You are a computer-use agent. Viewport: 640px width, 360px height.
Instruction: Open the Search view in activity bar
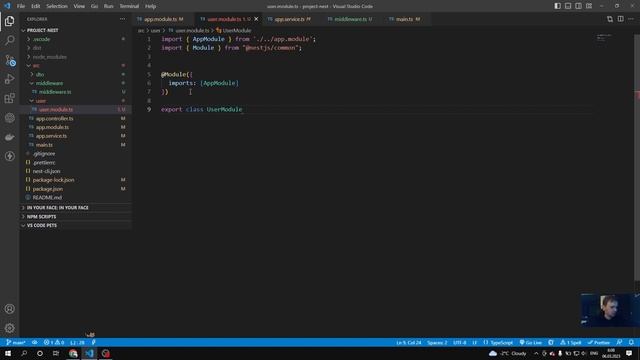(9, 40)
